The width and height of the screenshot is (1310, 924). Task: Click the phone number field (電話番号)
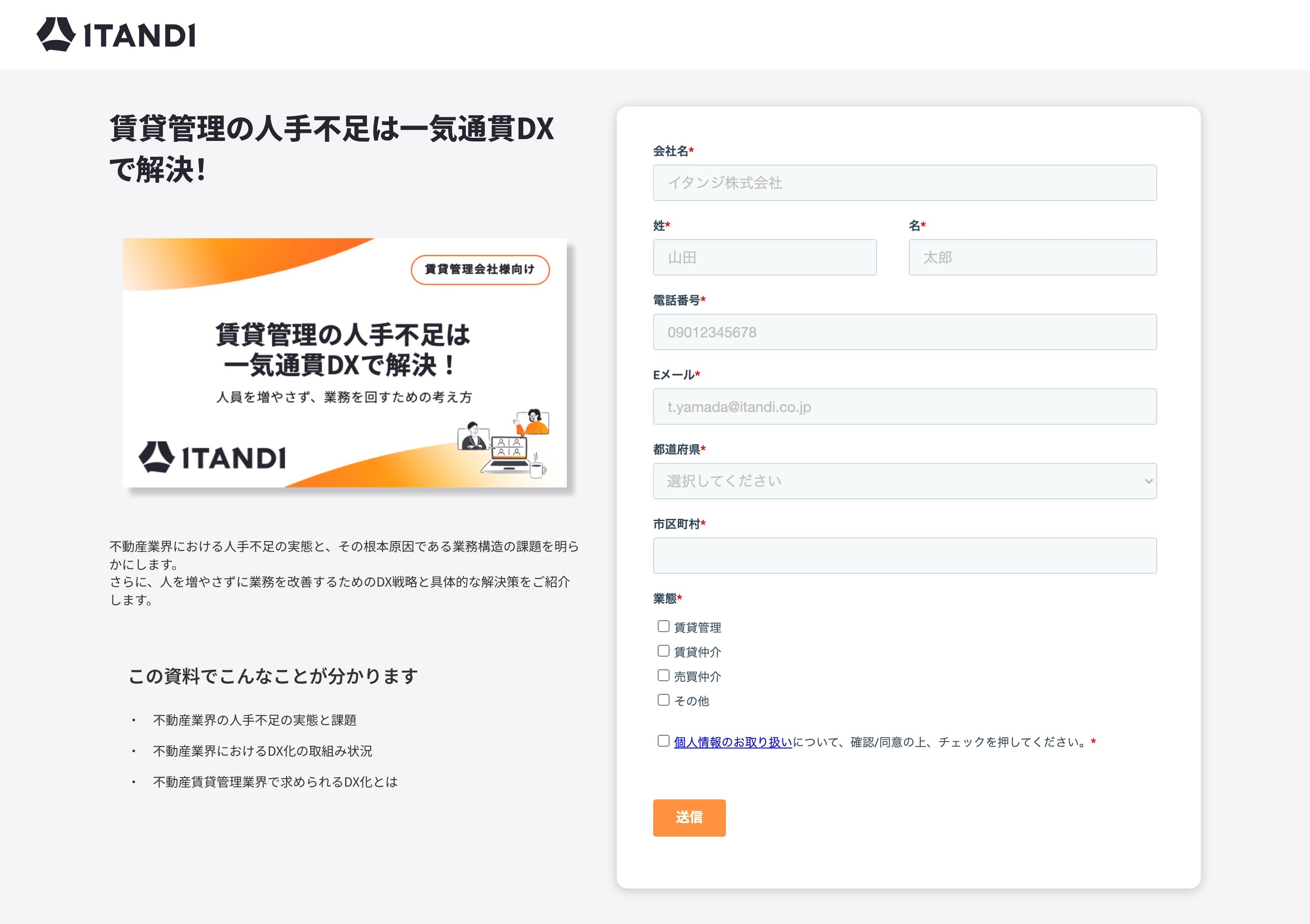click(x=904, y=332)
